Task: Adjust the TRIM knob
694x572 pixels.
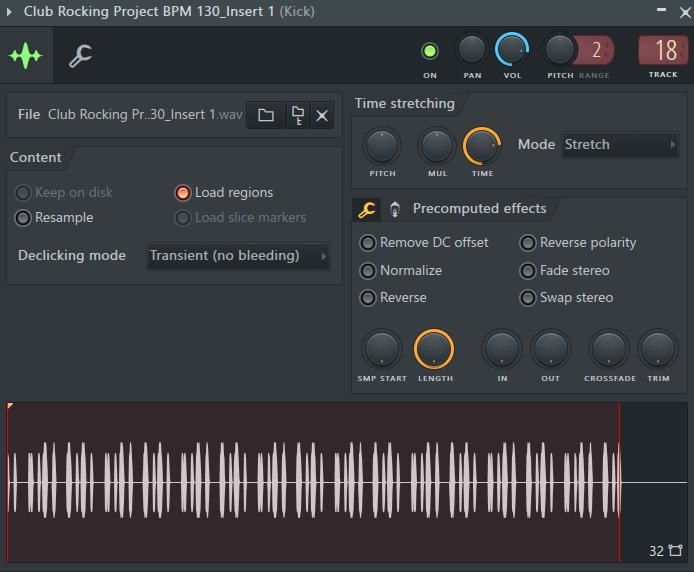Action: (x=658, y=349)
